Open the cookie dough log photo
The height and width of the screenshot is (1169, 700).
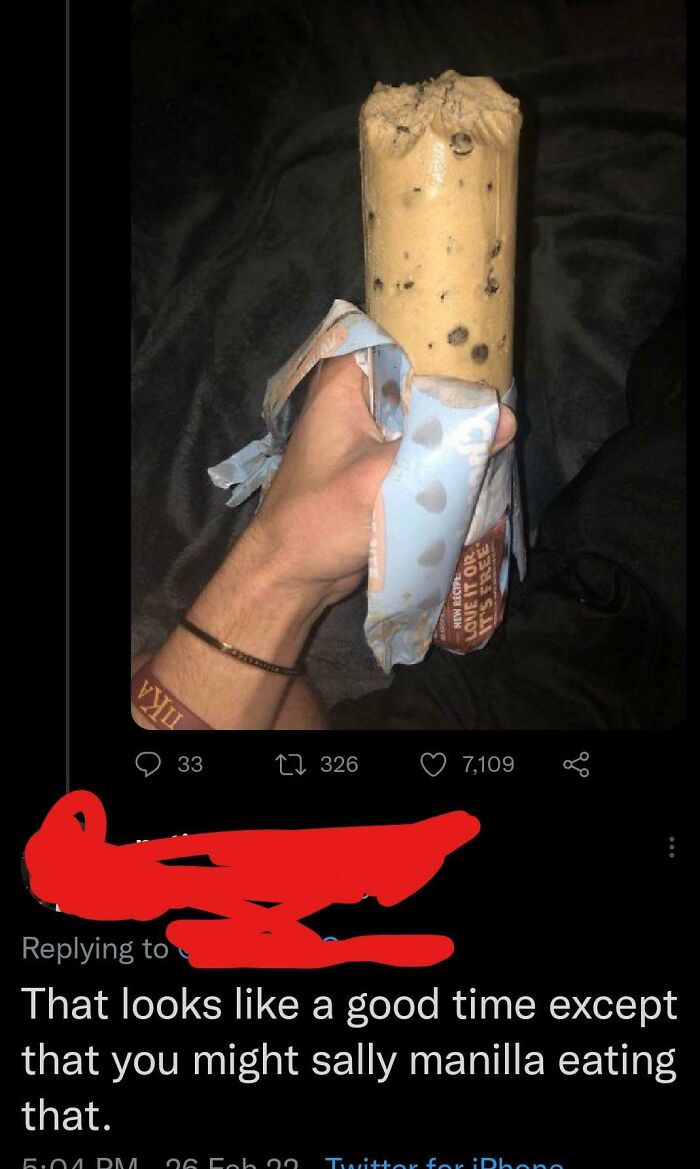[408, 364]
